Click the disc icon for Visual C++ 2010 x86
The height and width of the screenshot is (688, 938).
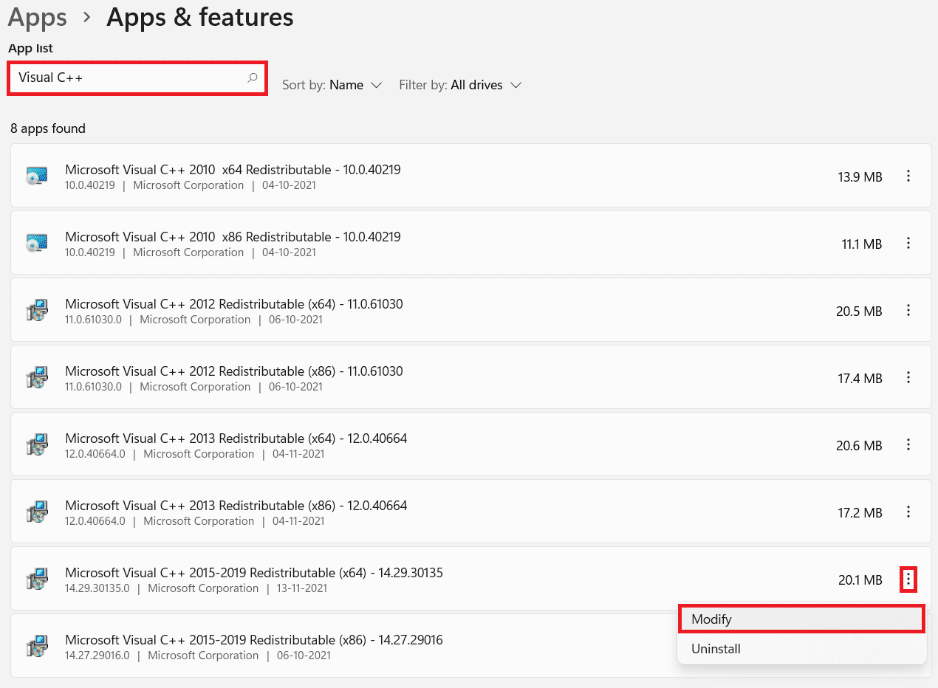tap(37, 243)
